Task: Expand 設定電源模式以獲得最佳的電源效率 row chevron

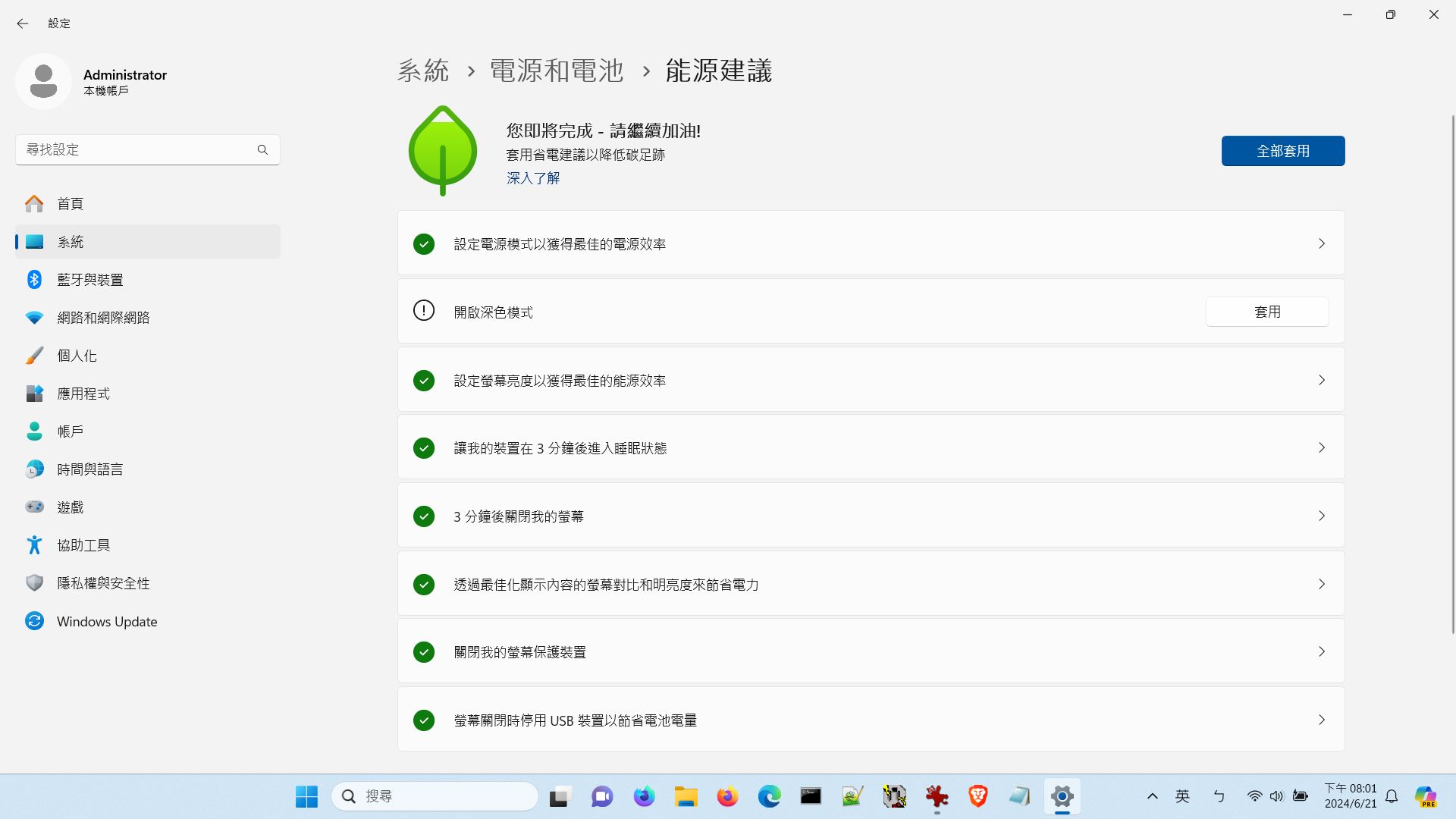Action: tap(1321, 243)
